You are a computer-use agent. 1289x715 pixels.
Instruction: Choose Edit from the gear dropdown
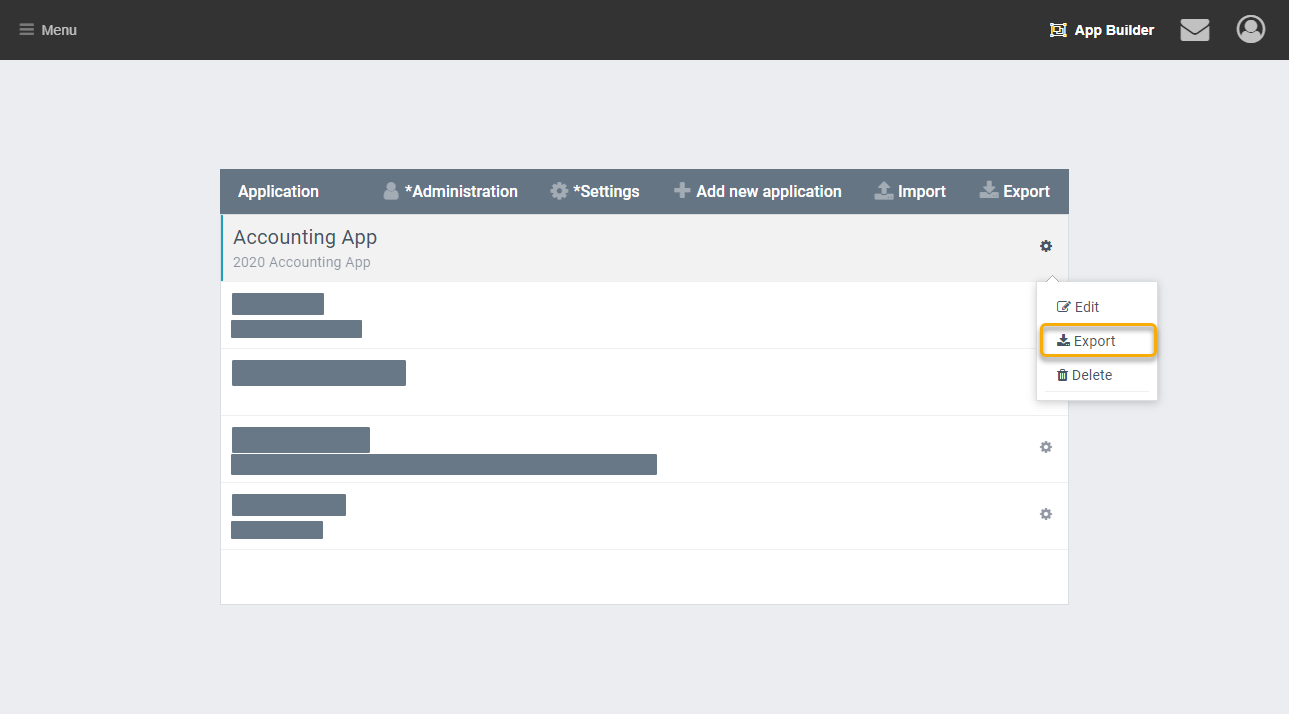[1078, 307]
